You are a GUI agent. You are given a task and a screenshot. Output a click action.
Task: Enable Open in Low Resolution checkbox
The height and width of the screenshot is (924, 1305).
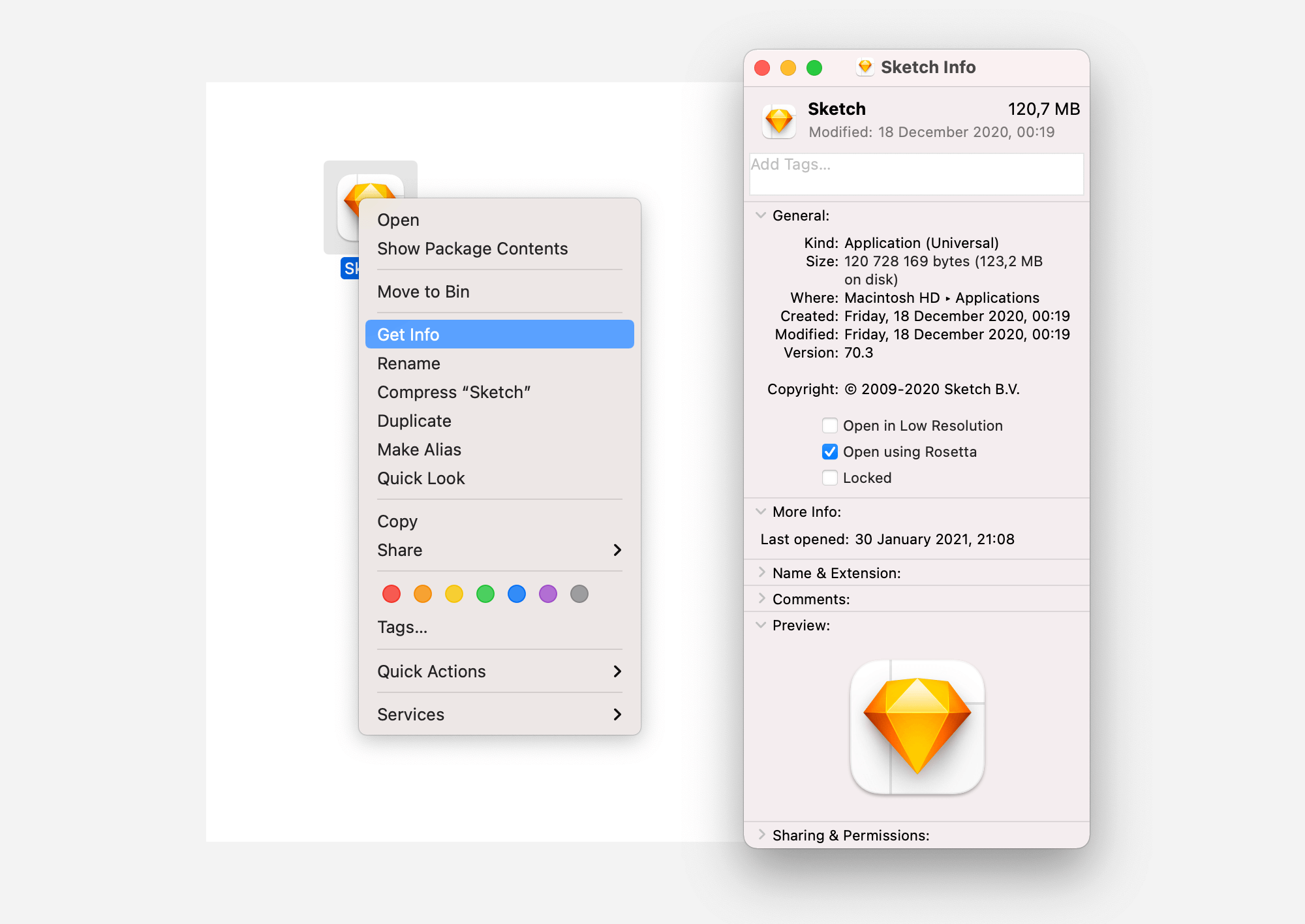[830, 425]
